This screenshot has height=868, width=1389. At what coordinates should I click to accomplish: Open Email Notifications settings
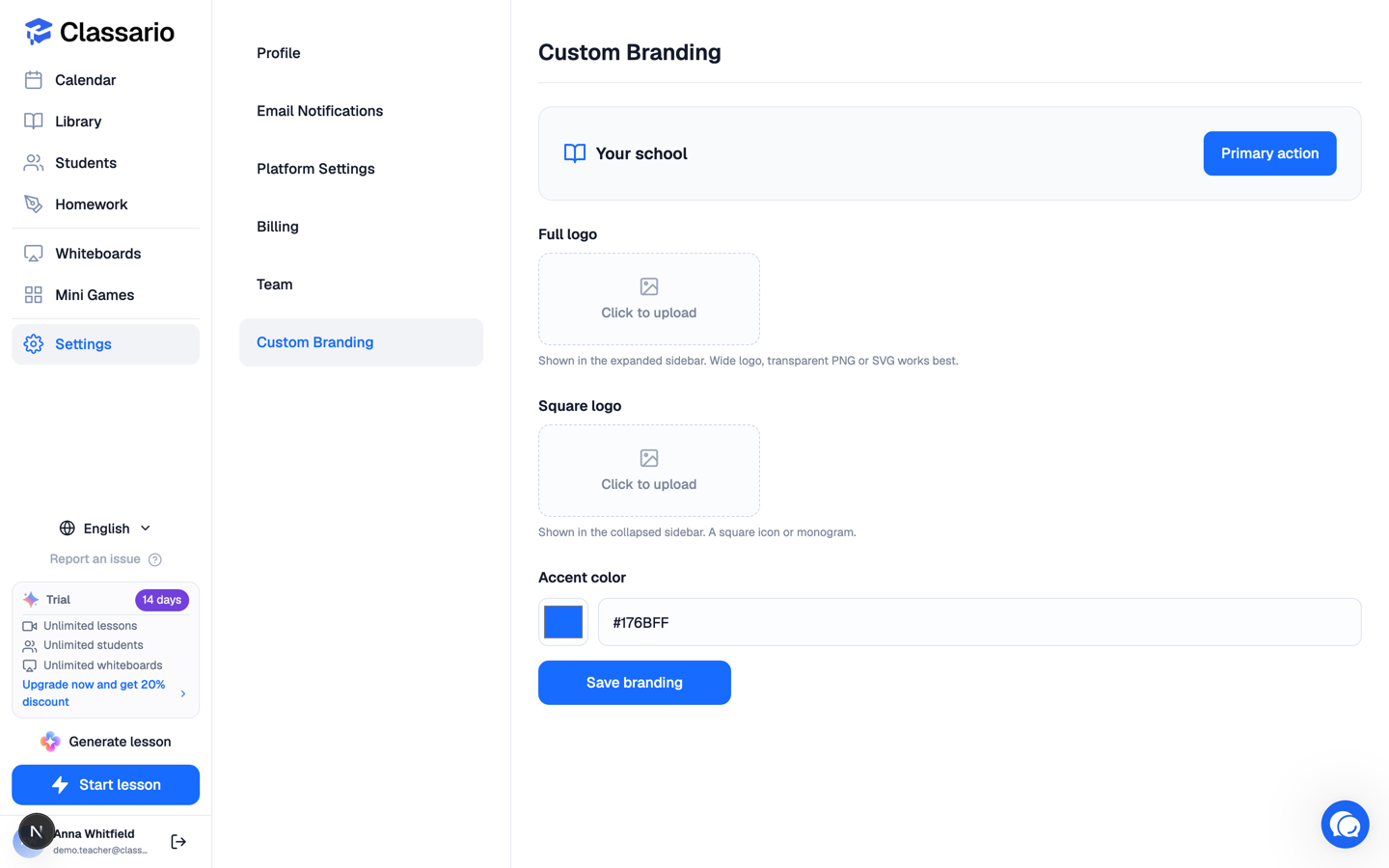click(361, 111)
